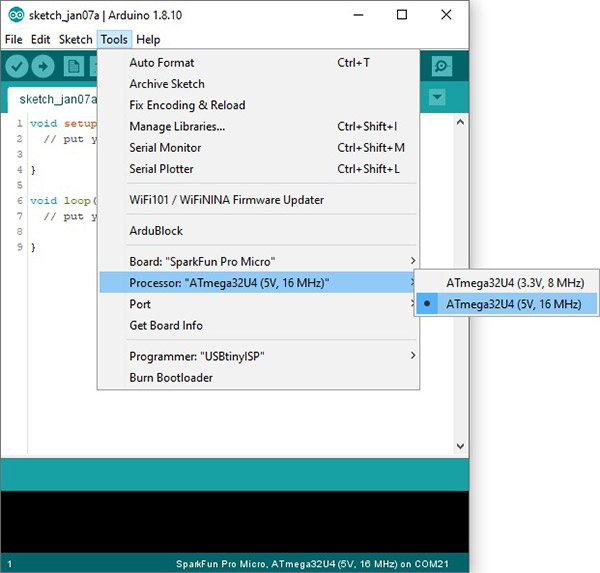The height and width of the screenshot is (573, 600).
Task: Click the New sketch document icon
Action: point(73,66)
